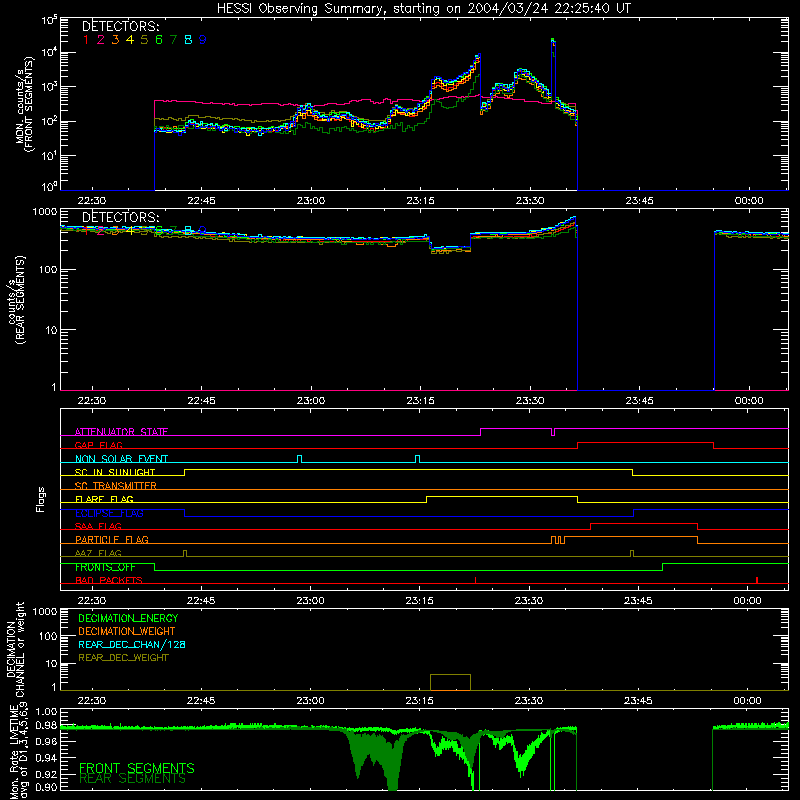Click the DECIMATION_ENERGY legend entry
Viewport: 800px width, 800px height.
click(x=128, y=618)
